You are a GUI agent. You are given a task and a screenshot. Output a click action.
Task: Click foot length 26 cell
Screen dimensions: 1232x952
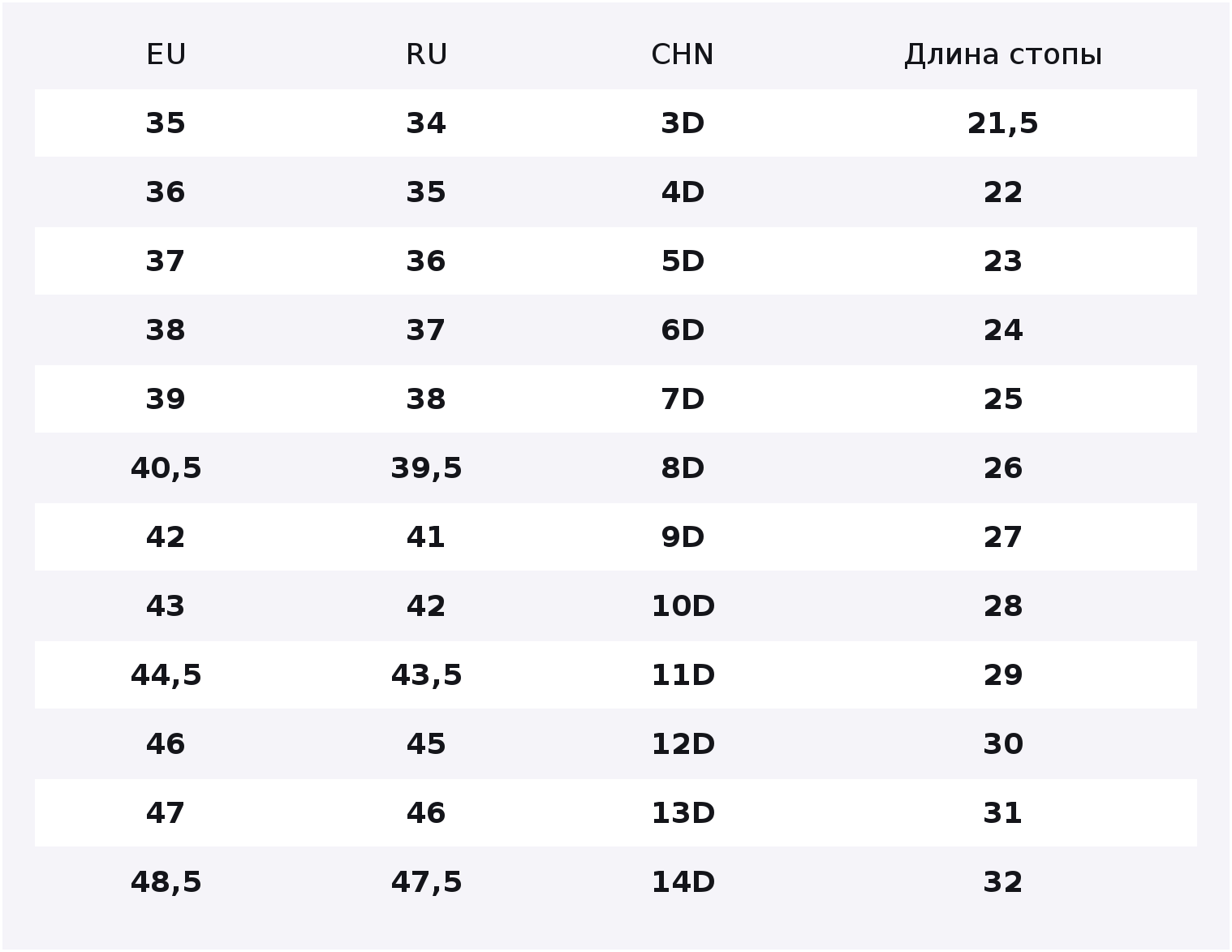[1003, 468]
